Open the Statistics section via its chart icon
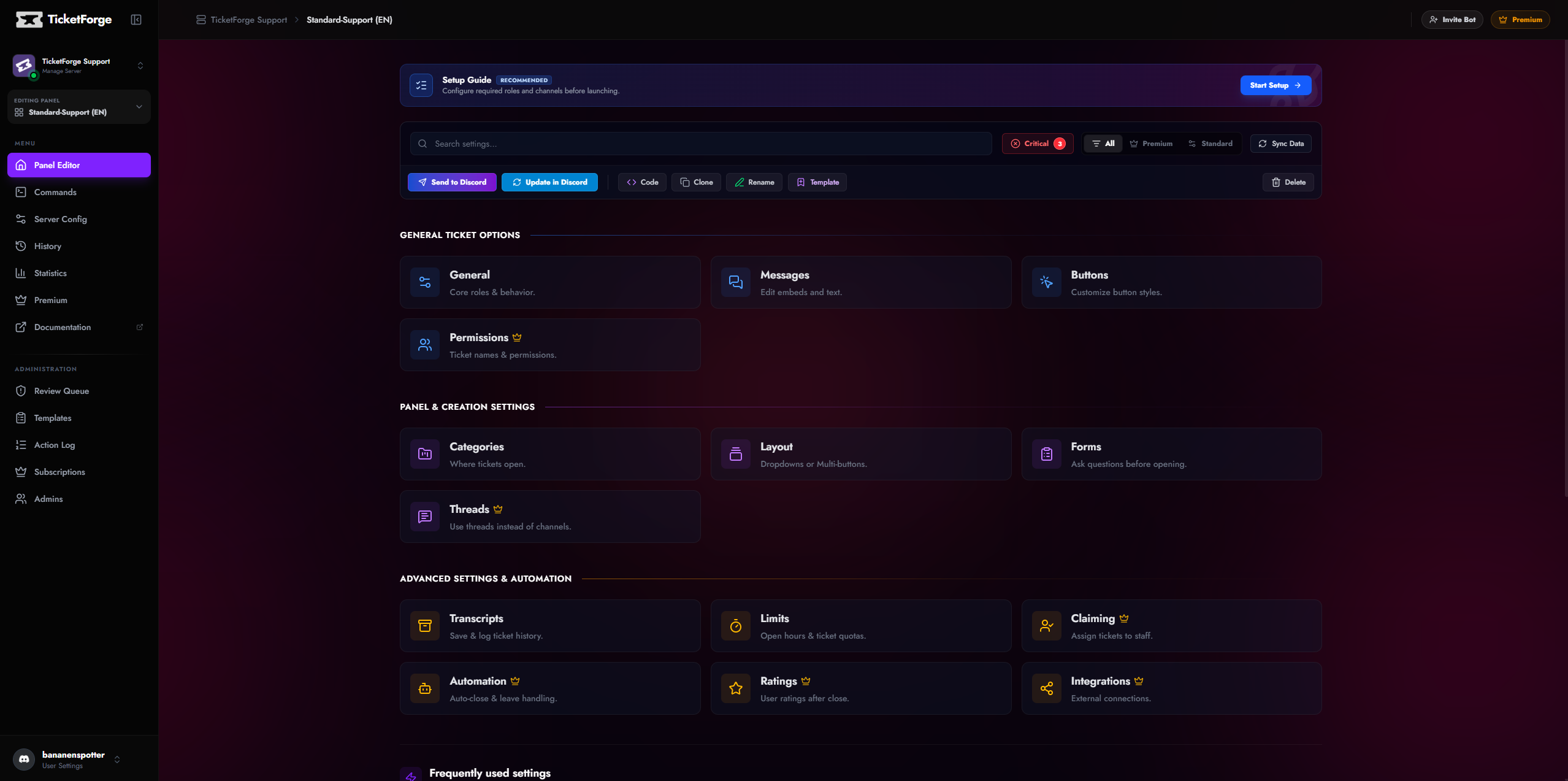This screenshot has width=1568, height=781. 20,273
